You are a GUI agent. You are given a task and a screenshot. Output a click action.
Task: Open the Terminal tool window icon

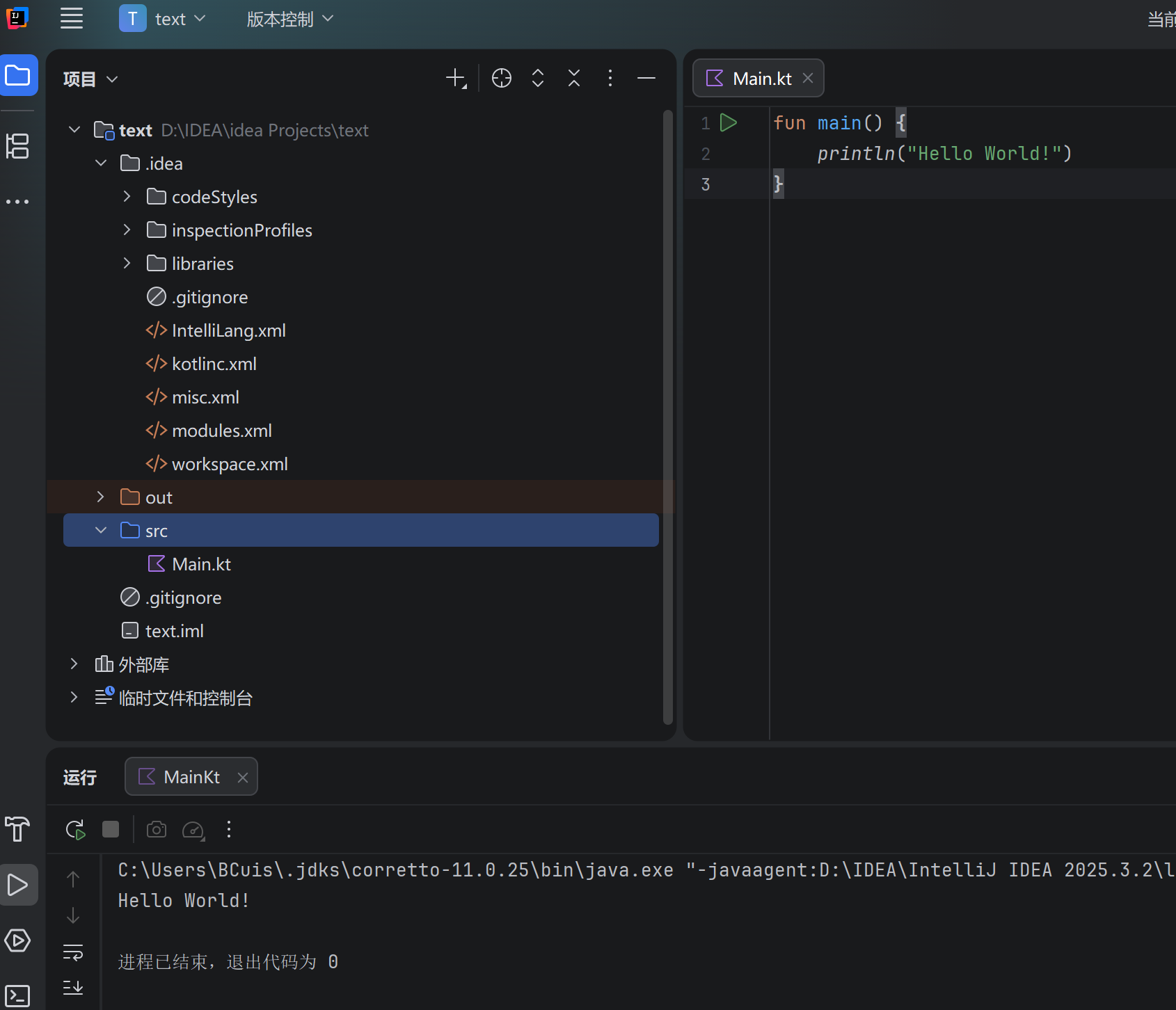tap(18, 995)
